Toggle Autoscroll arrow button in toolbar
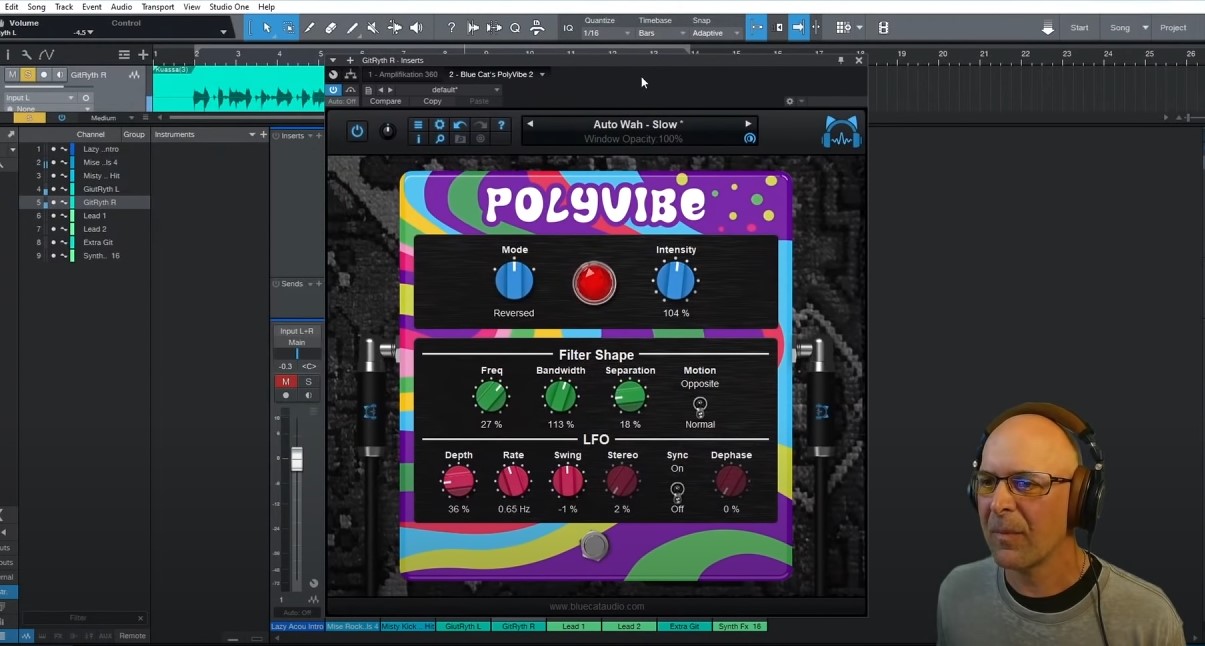 (x=798, y=28)
